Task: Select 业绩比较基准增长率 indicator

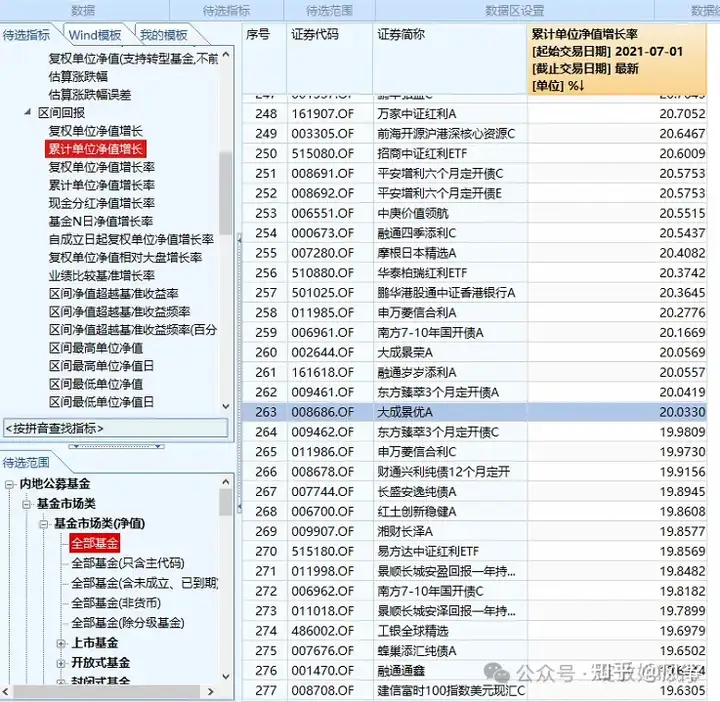Action: coord(102,275)
